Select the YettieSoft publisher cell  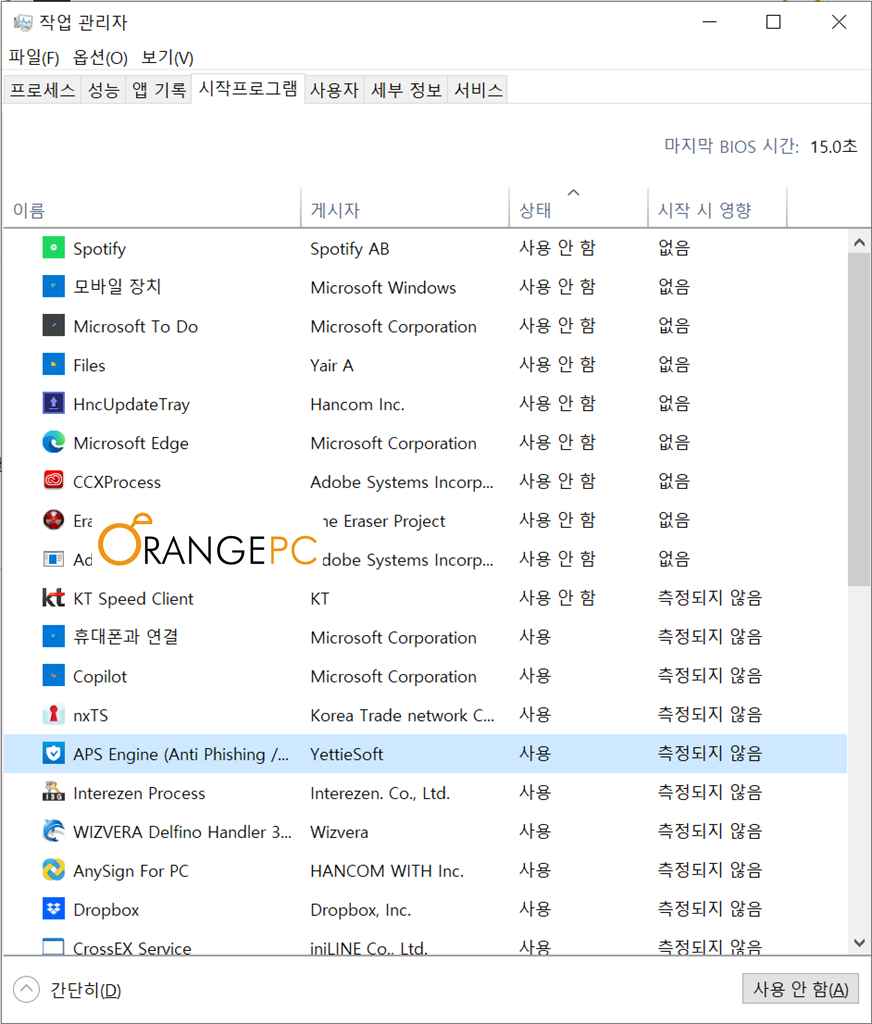[347, 754]
